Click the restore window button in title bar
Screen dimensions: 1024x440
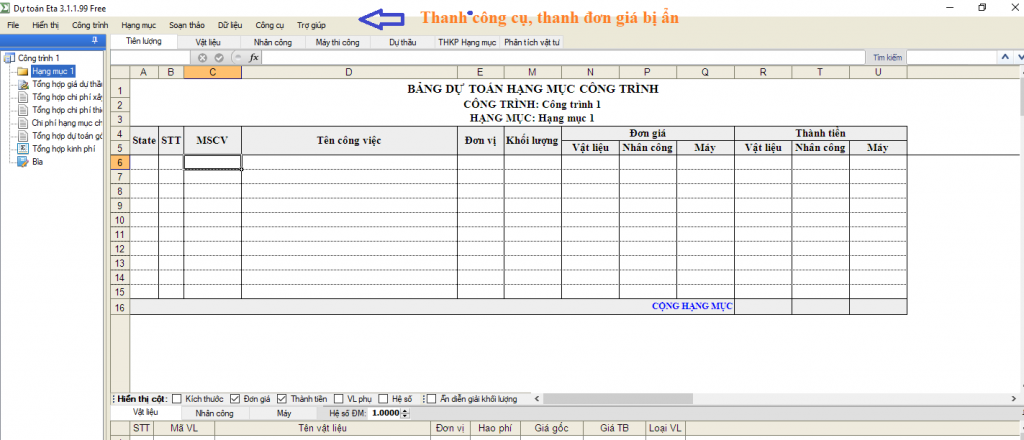[982, 7]
